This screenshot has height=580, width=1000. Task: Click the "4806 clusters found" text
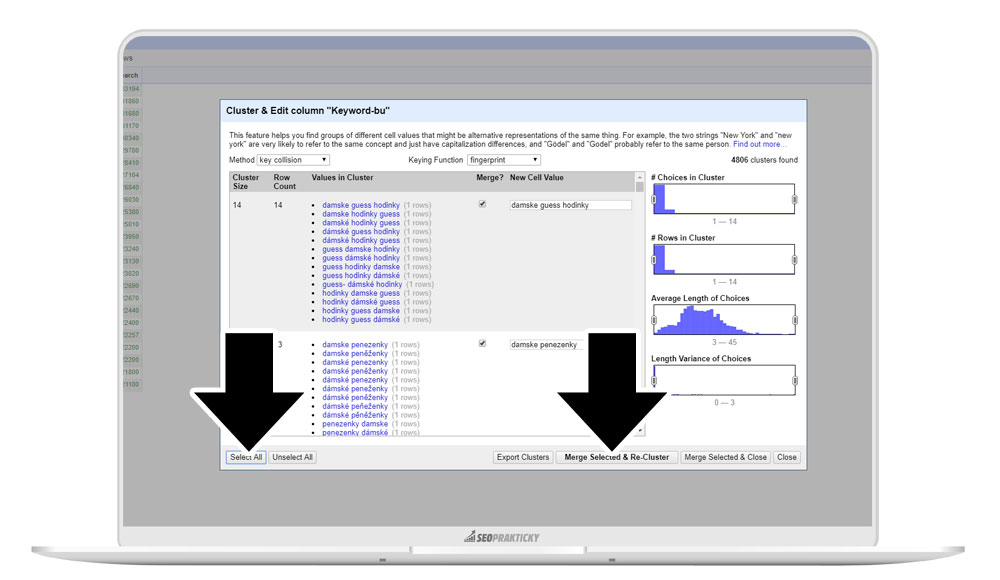point(764,160)
